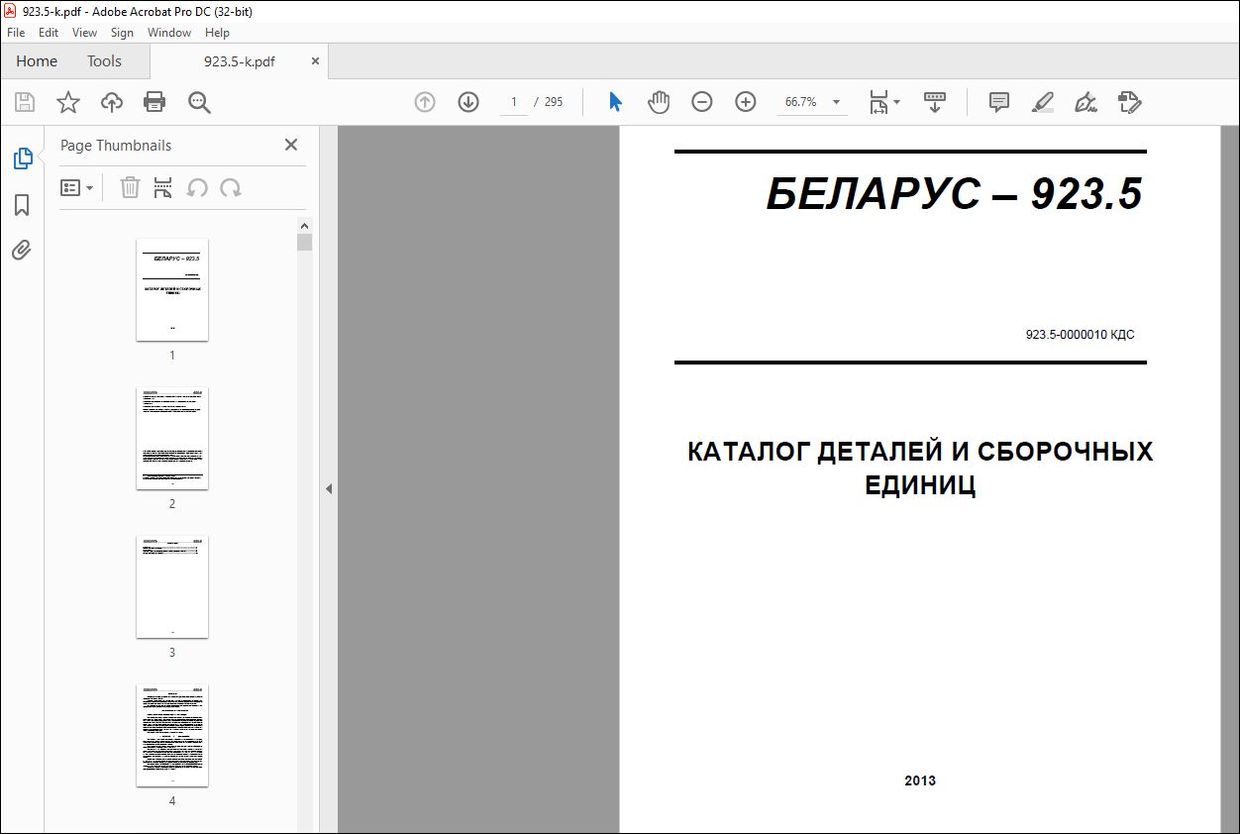Open the Comment tool
The height and width of the screenshot is (834, 1240).
click(998, 101)
